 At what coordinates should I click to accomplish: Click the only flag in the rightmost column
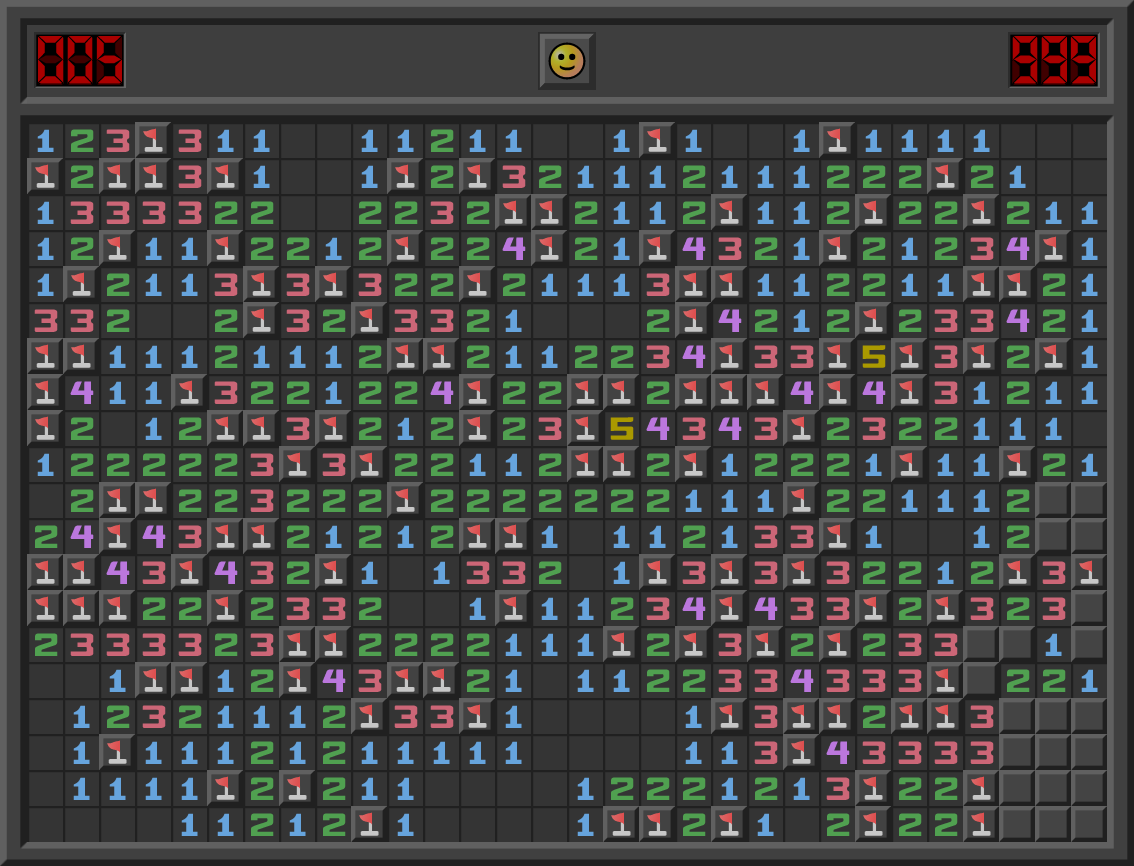click(x=1089, y=572)
